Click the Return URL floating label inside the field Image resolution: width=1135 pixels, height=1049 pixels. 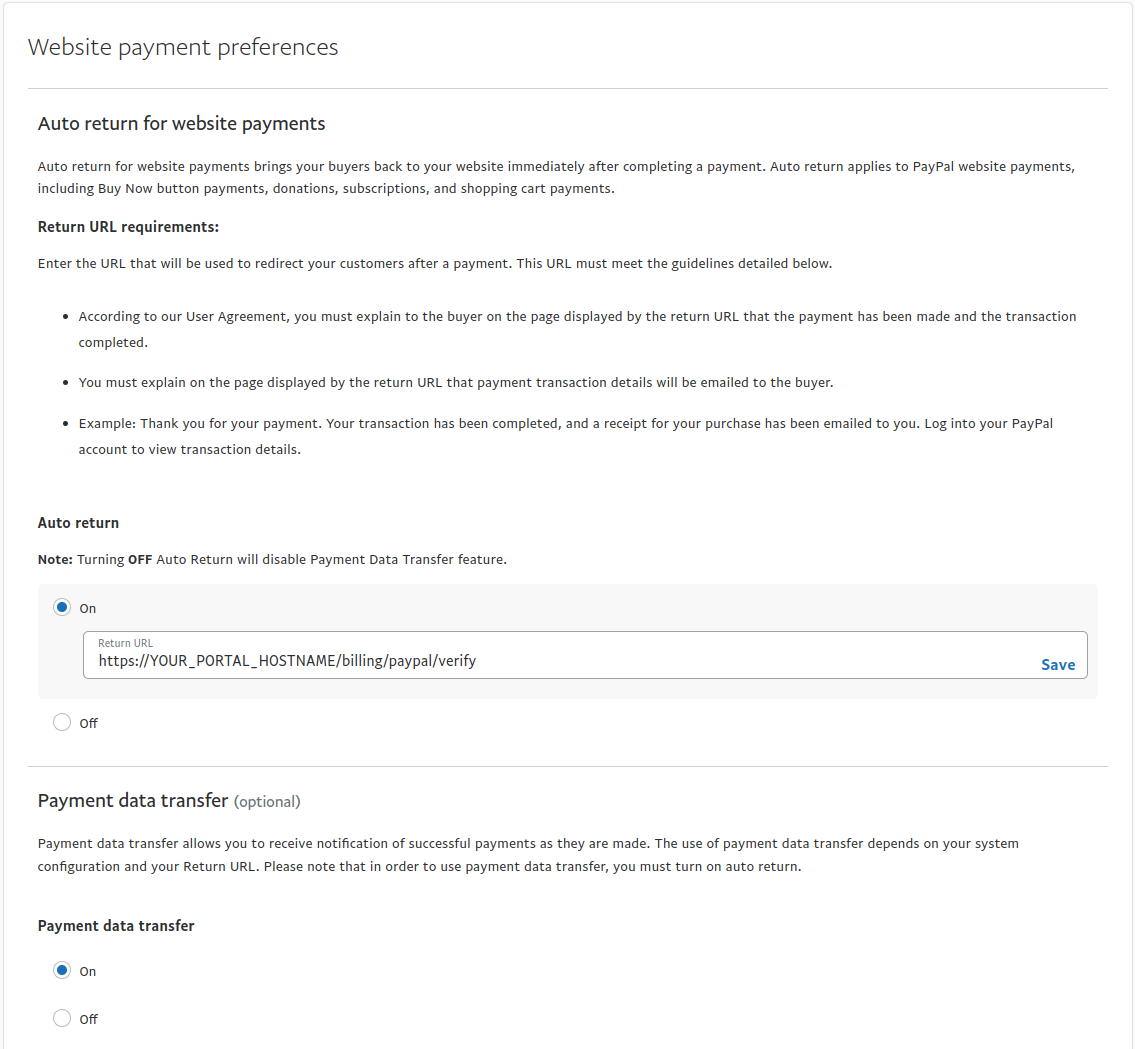(126, 642)
